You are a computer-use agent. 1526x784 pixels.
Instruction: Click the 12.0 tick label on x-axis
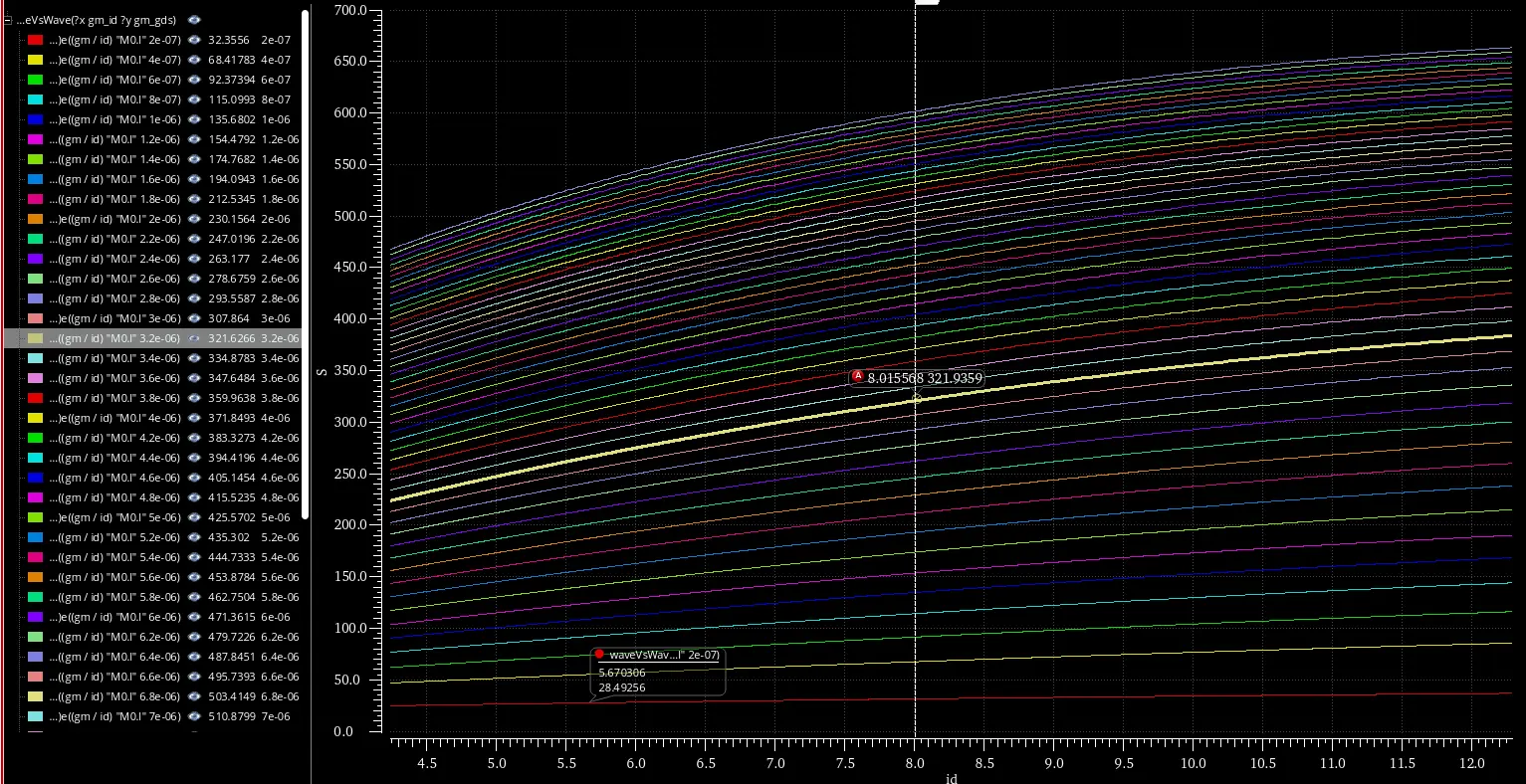tap(1471, 763)
